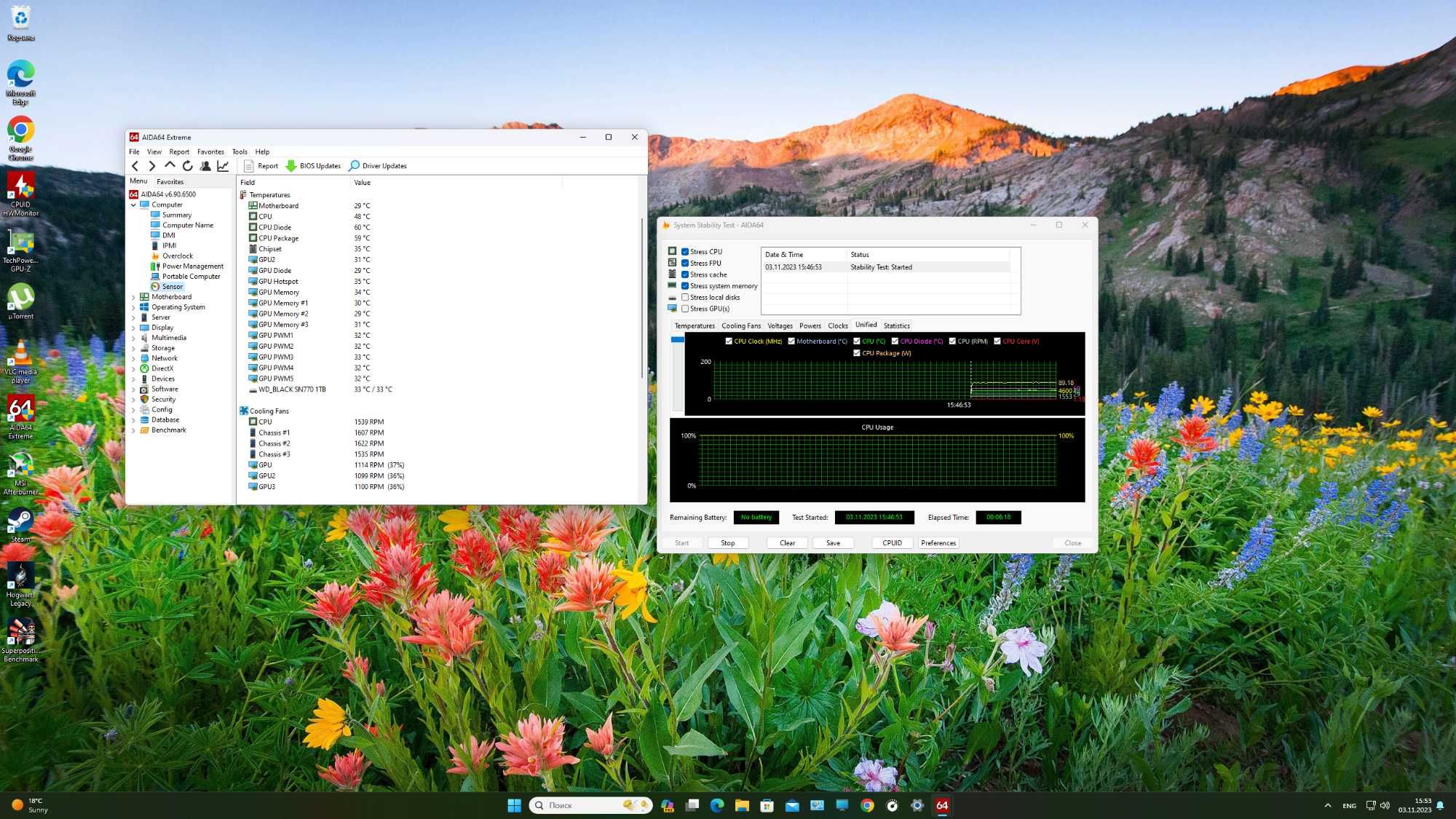
Task: Click the taskbar search field
Action: click(x=590, y=805)
